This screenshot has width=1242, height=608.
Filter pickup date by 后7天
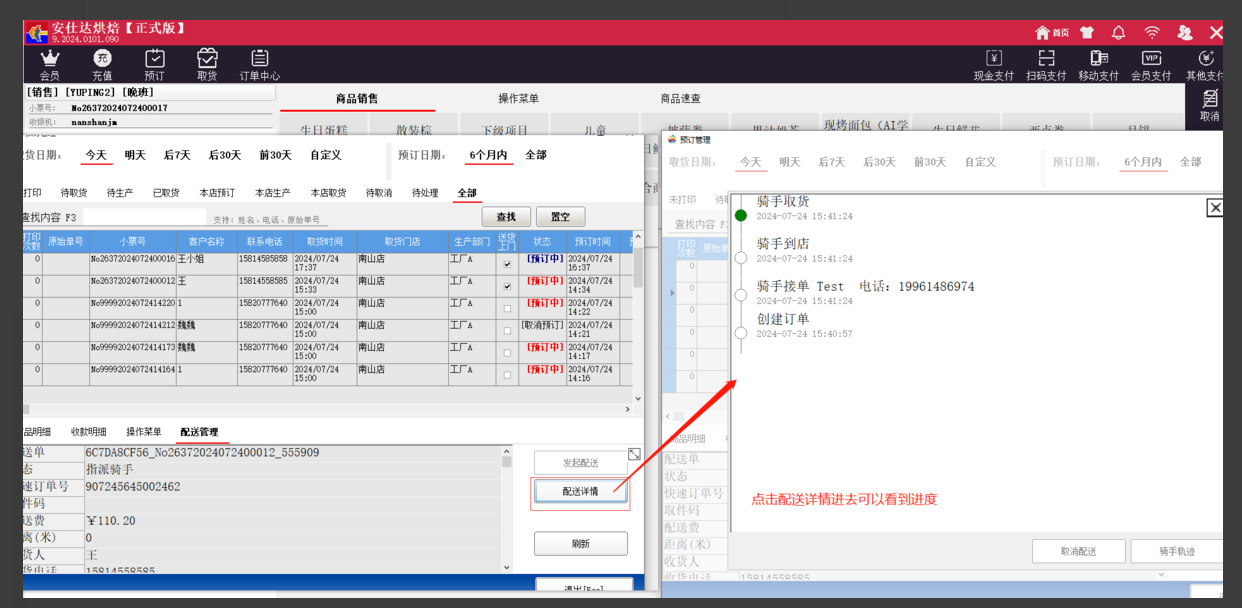click(x=177, y=155)
